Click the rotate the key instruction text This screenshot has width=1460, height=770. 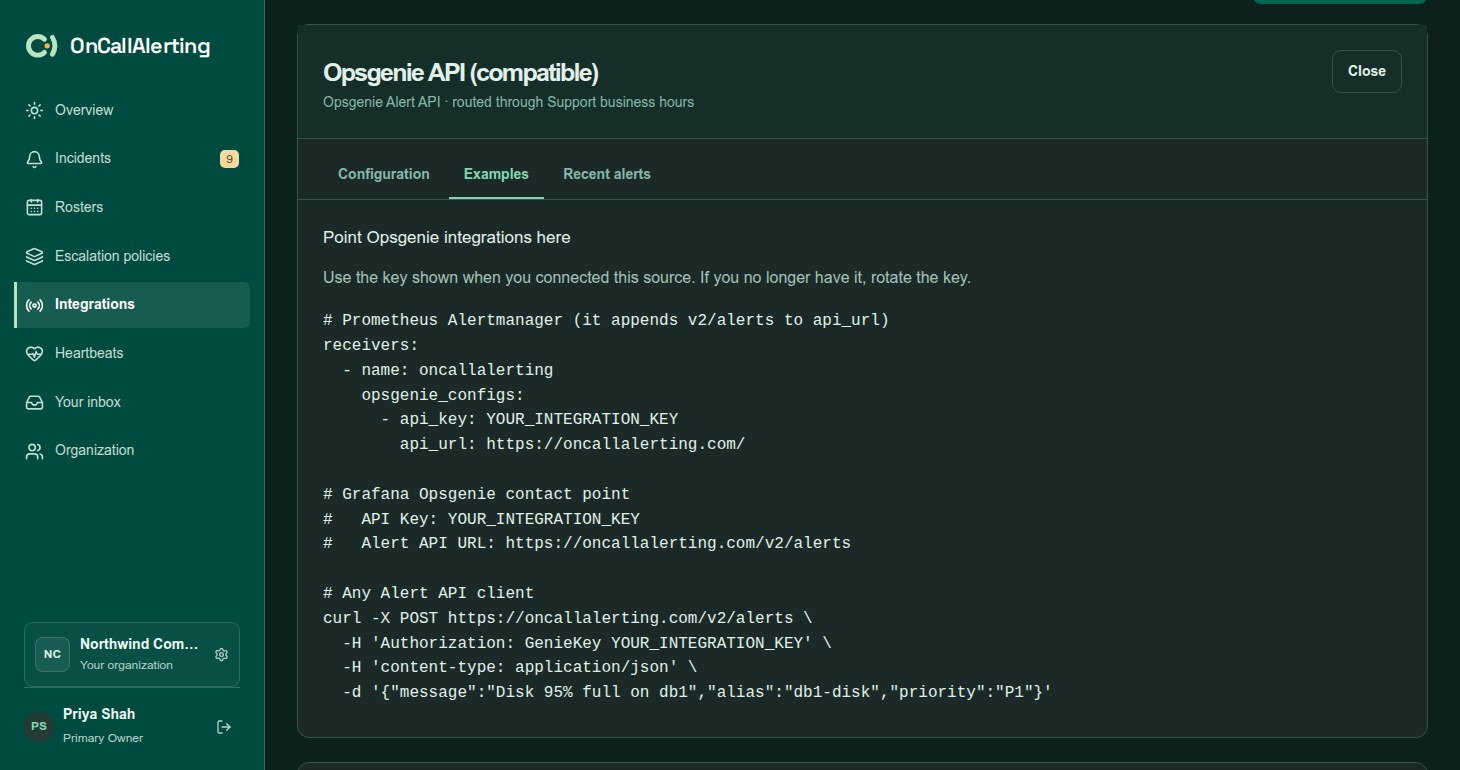pyautogui.click(x=647, y=277)
